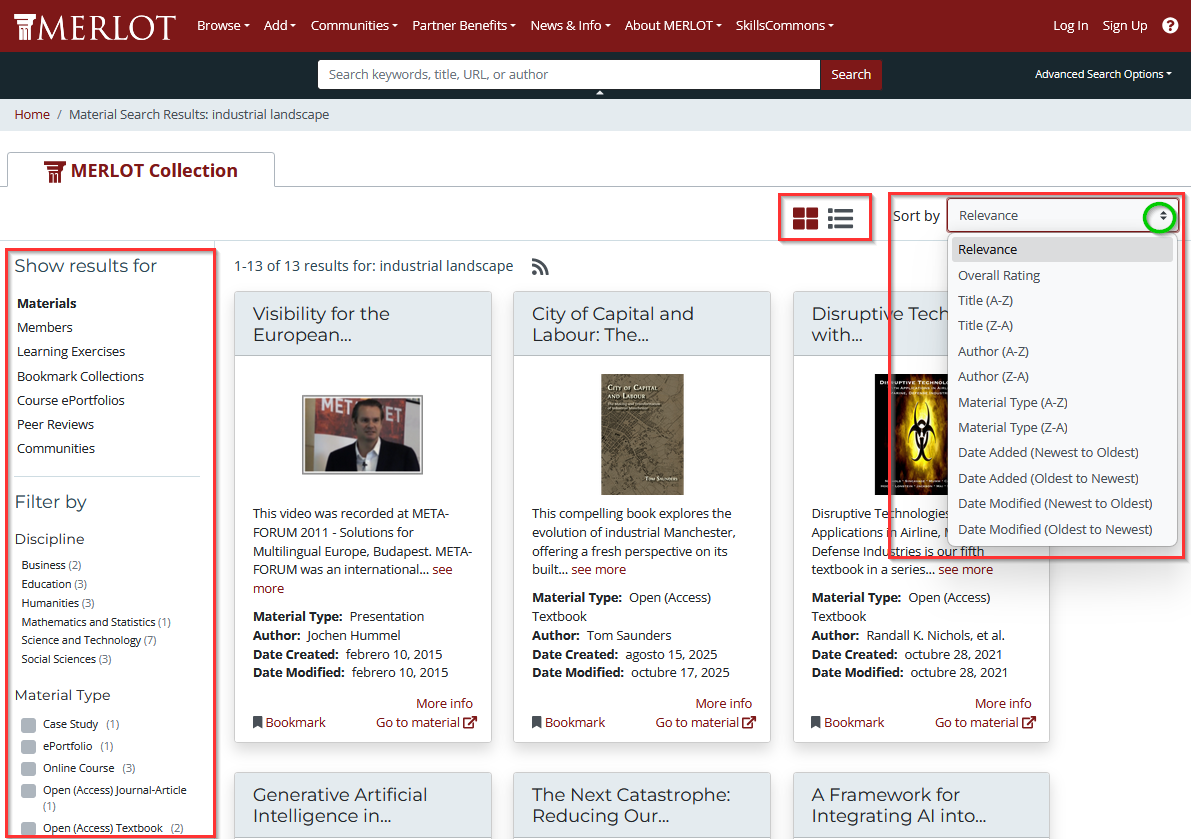Viewport: 1191px width, 839px height.
Task: Enable the ePortfolio filter checkbox
Action: tap(29, 747)
